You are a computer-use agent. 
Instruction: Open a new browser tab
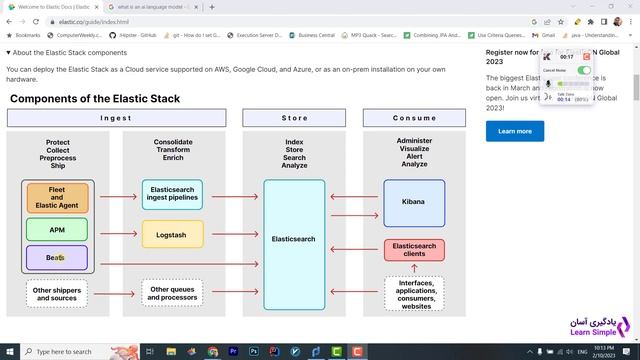coord(212,7)
